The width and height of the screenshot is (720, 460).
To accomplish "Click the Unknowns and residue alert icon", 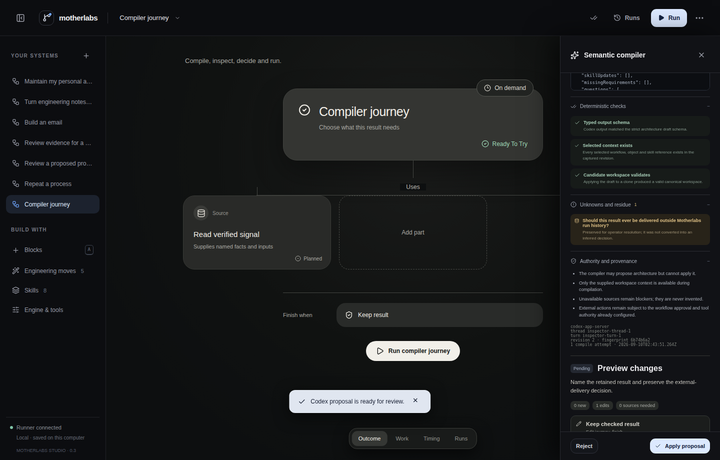I will (574, 205).
